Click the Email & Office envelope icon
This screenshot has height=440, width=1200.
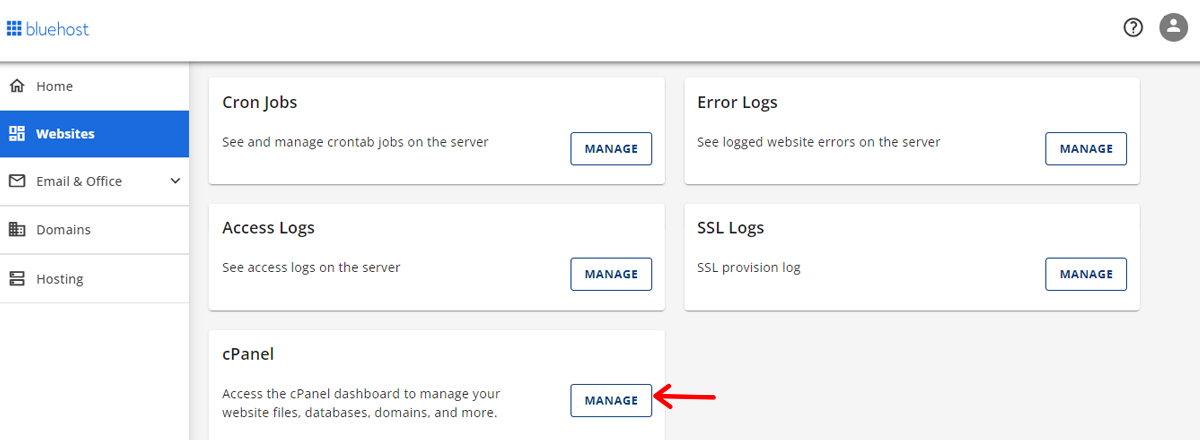pos(17,181)
